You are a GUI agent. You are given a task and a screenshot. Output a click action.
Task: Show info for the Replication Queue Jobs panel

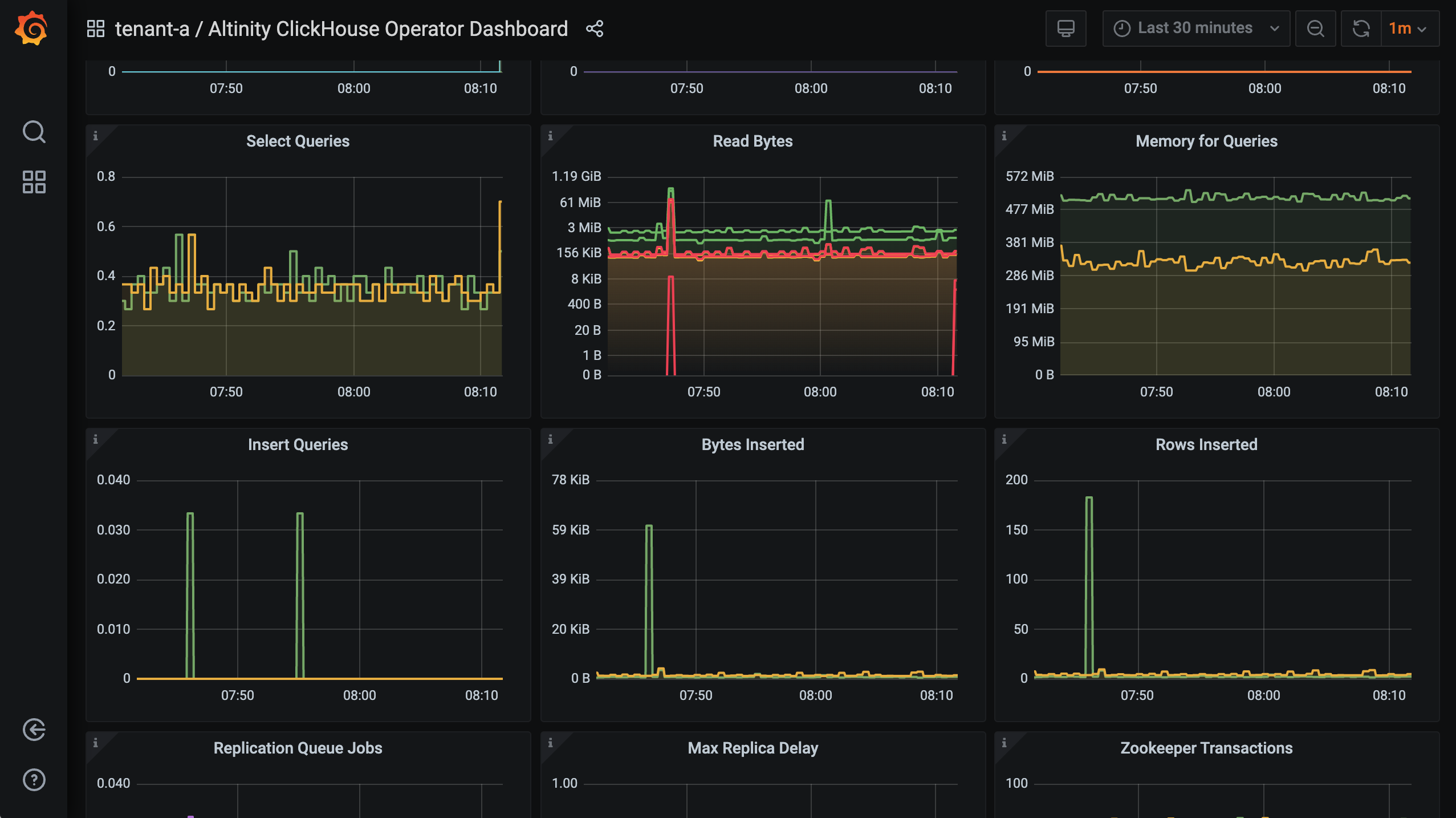click(95, 743)
